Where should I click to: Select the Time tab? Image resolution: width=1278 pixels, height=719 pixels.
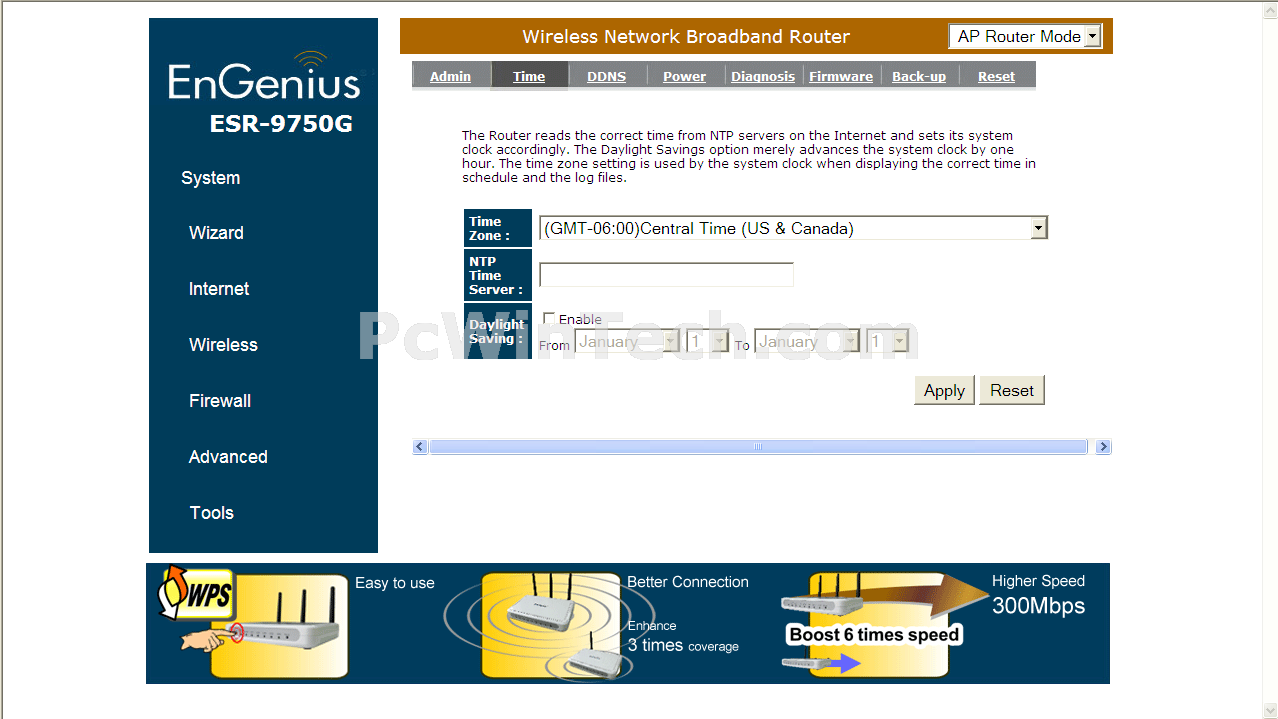[529, 76]
